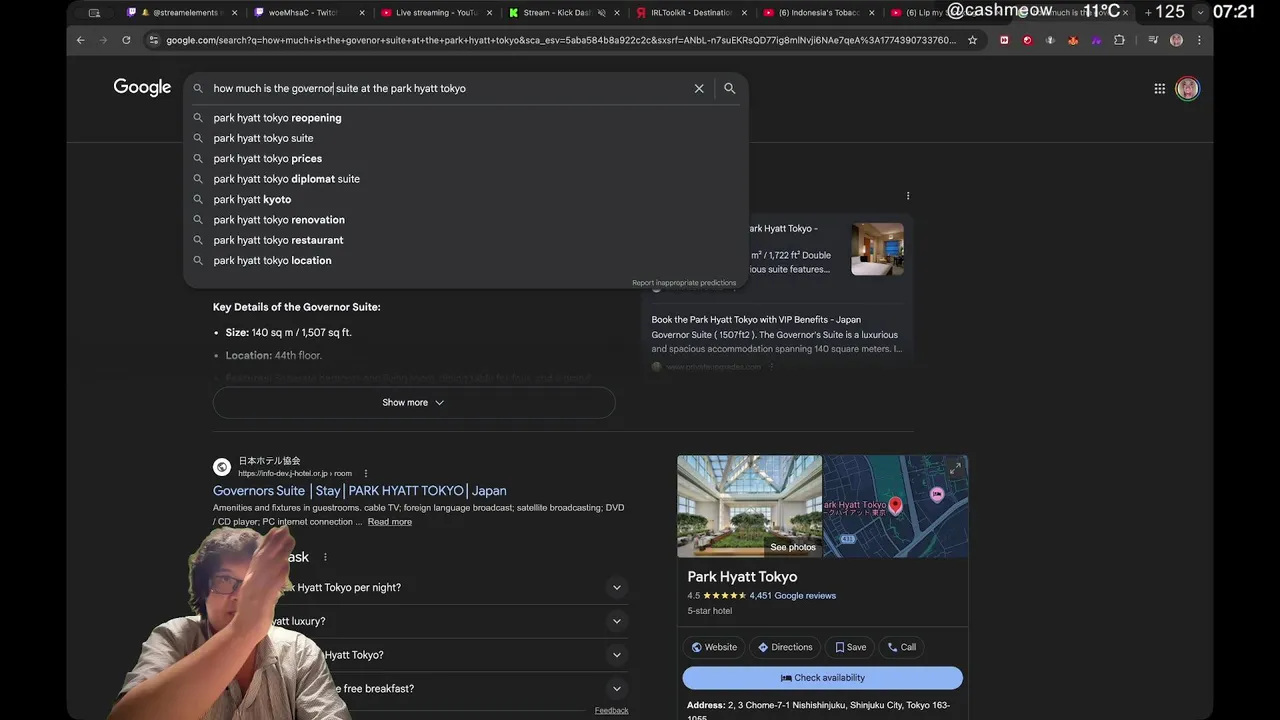Click the Read more link in result snippet

point(389,522)
